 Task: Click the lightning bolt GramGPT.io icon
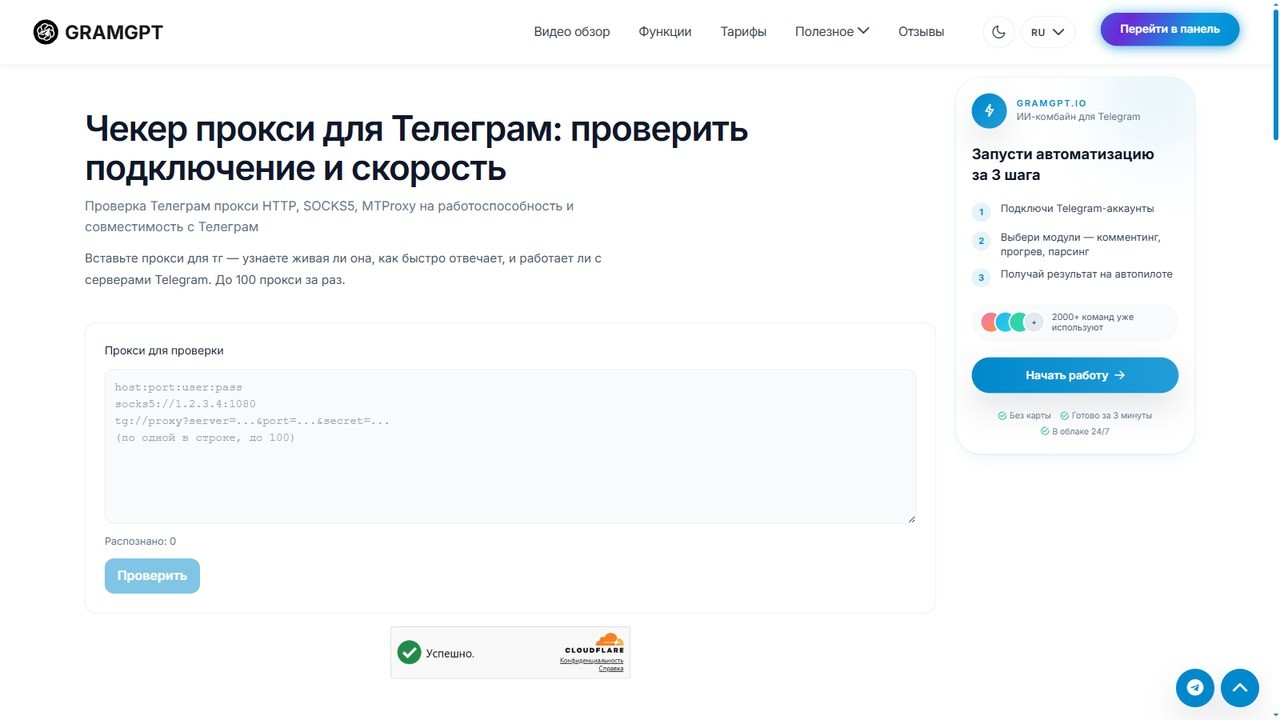pyautogui.click(x=989, y=110)
